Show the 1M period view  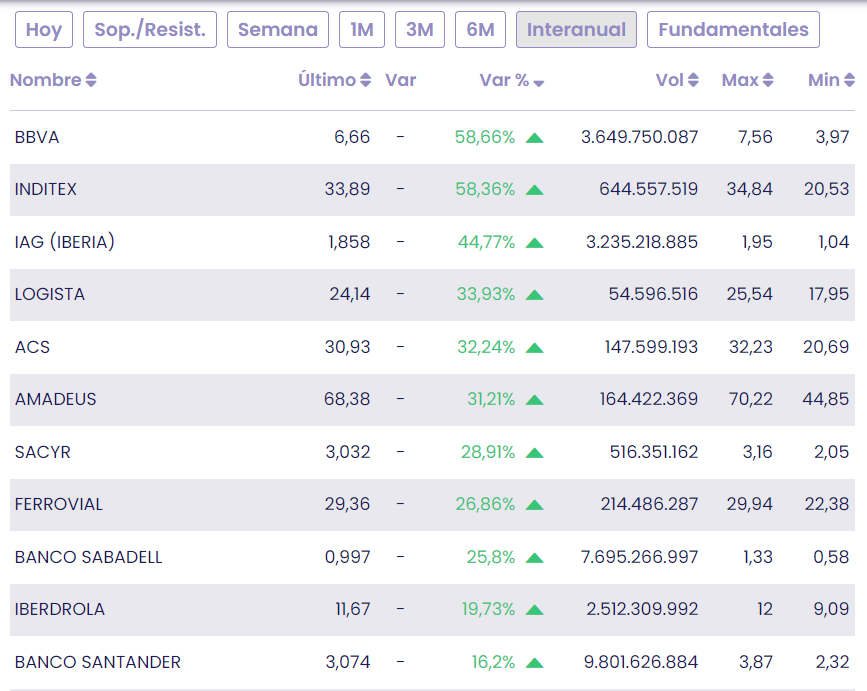coord(362,30)
